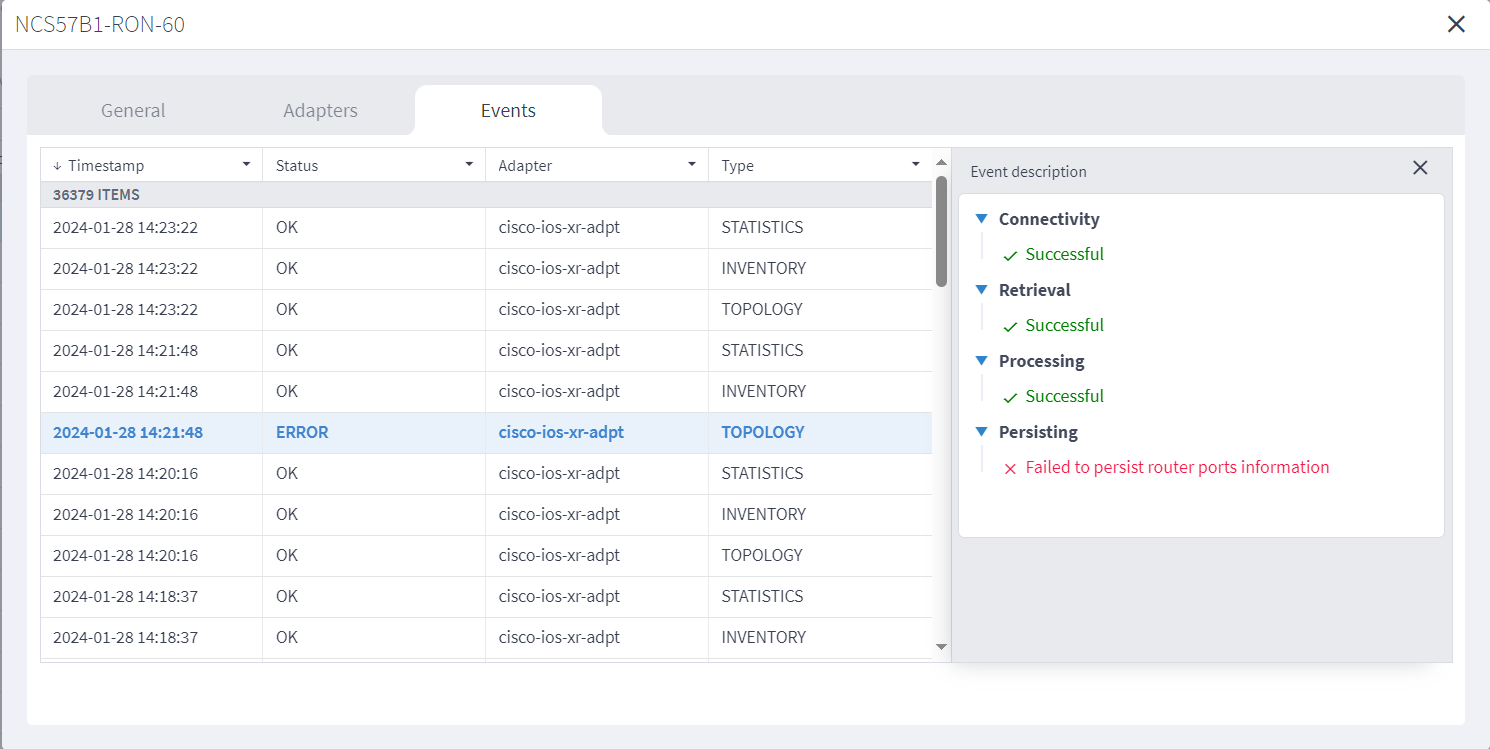Select the ERROR TOPOLOGY event row
Image resolution: width=1490 pixels, height=749 pixels.
pyautogui.click(x=486, y=433)
